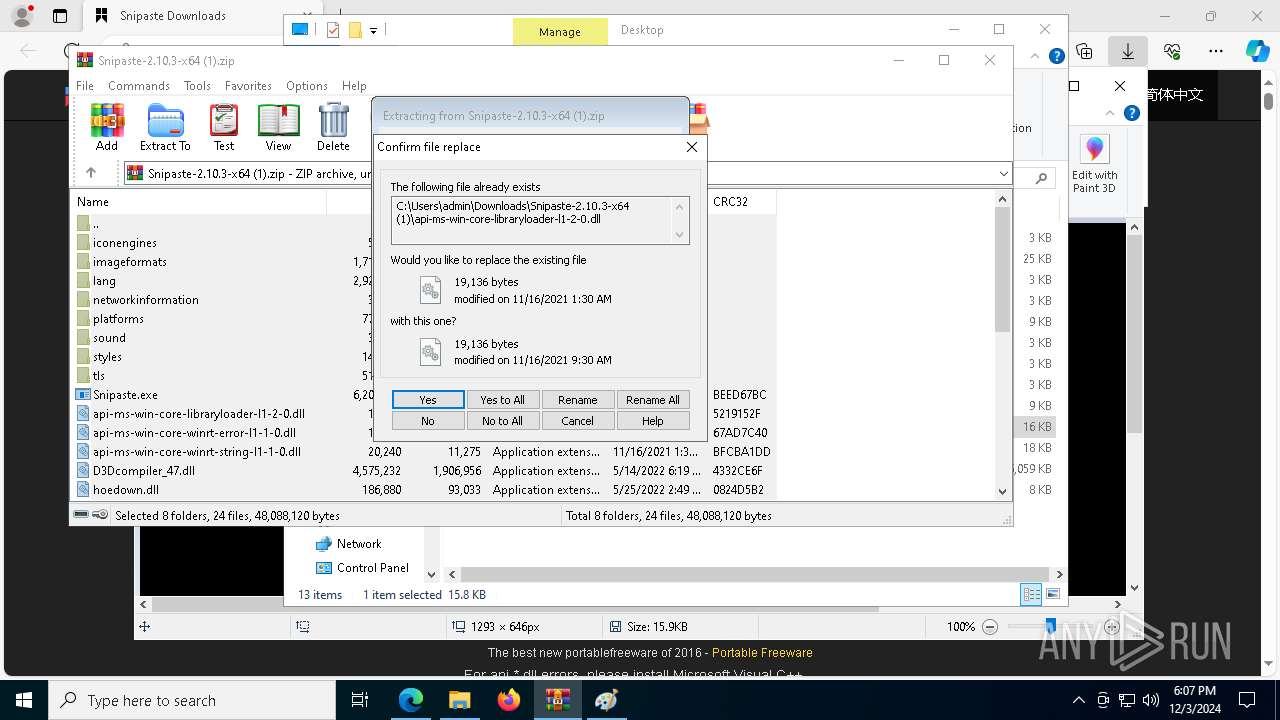Image resolution: width=1280 pixels, height=720 pixels.
Task: Close the Confirm file replace dialog
Action: pos(692,147)
